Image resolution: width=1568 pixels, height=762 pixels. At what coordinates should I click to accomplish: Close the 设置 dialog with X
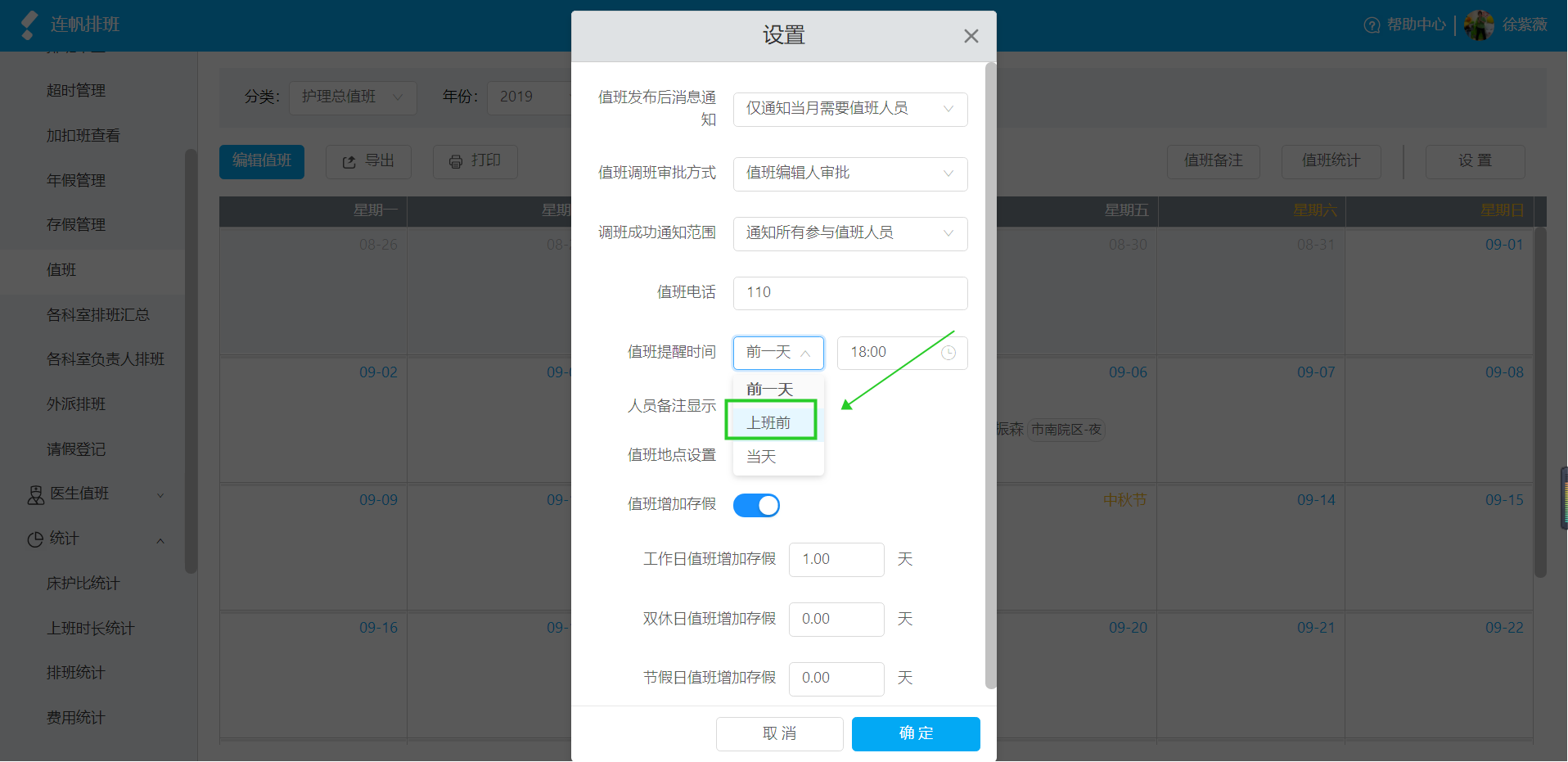[971, 36]
